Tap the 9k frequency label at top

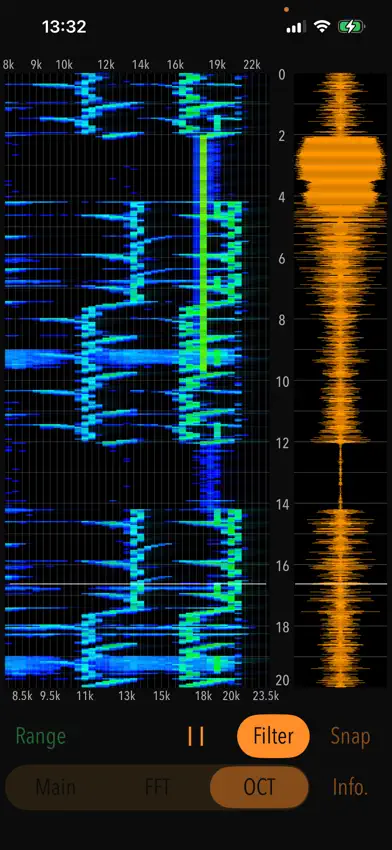36,65
